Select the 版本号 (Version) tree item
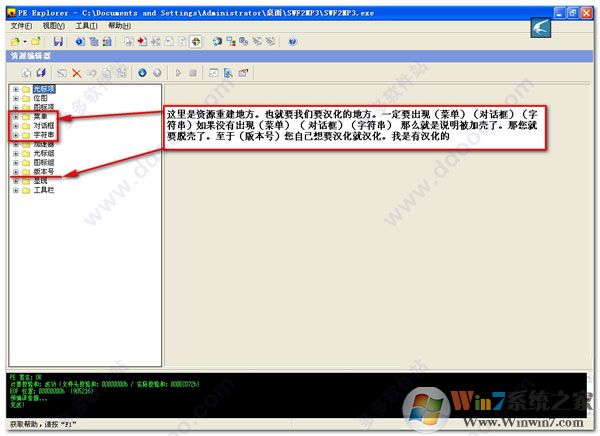Screen dimensions: 600x436 (x=45, y=171)
